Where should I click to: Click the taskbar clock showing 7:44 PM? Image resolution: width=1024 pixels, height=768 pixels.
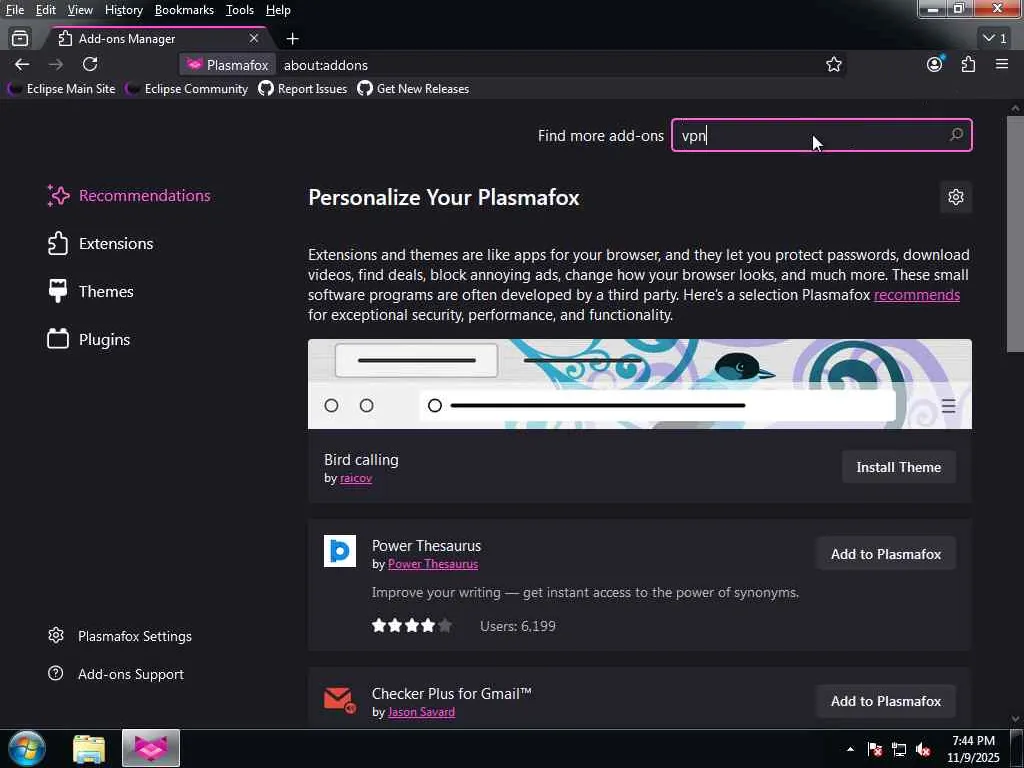click(x=973, y=749)
